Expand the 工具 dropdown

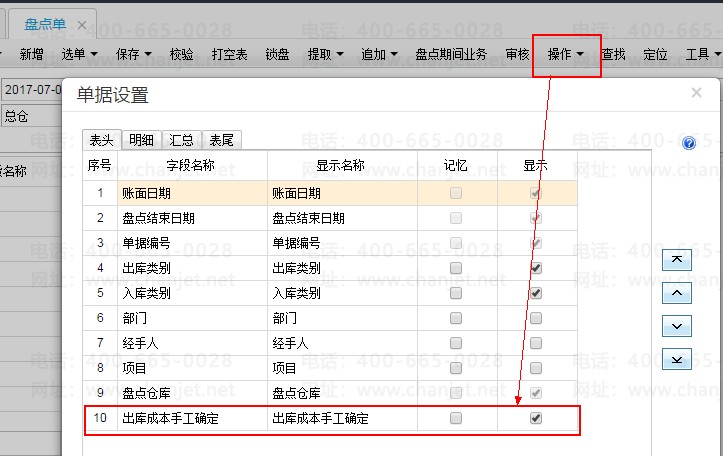[703, 54]
